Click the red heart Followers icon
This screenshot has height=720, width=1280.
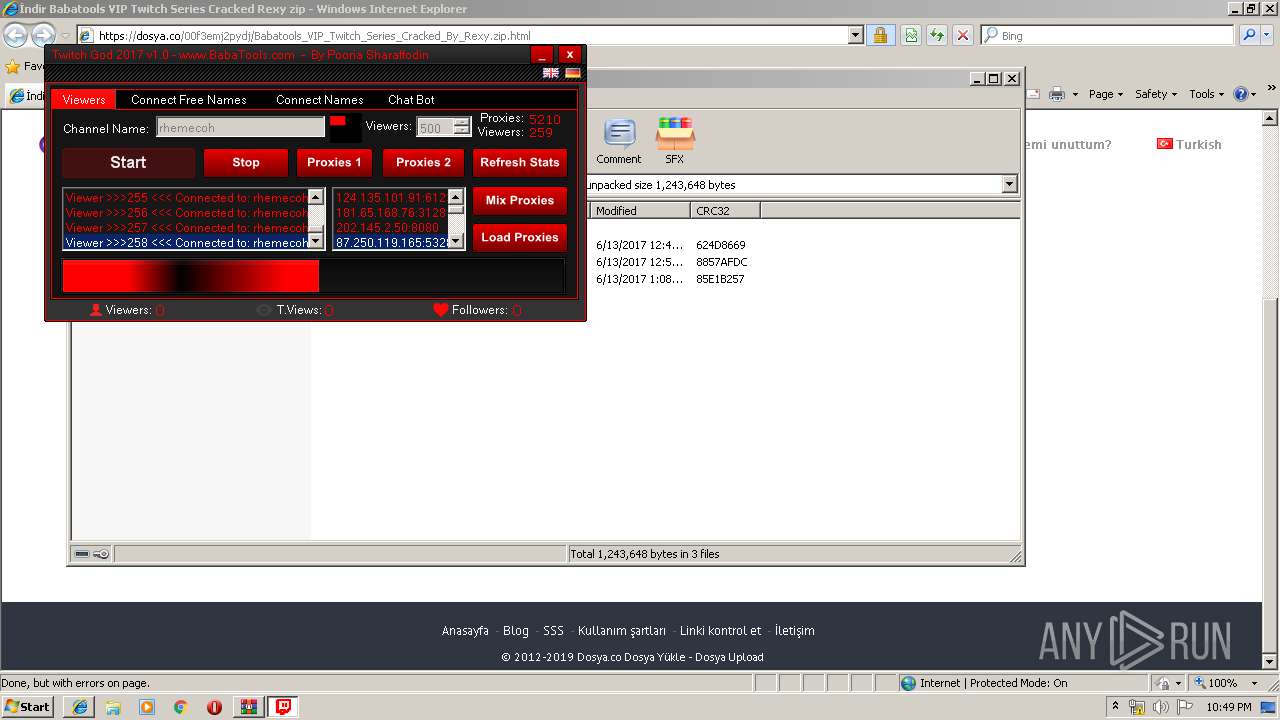point(440,310)
